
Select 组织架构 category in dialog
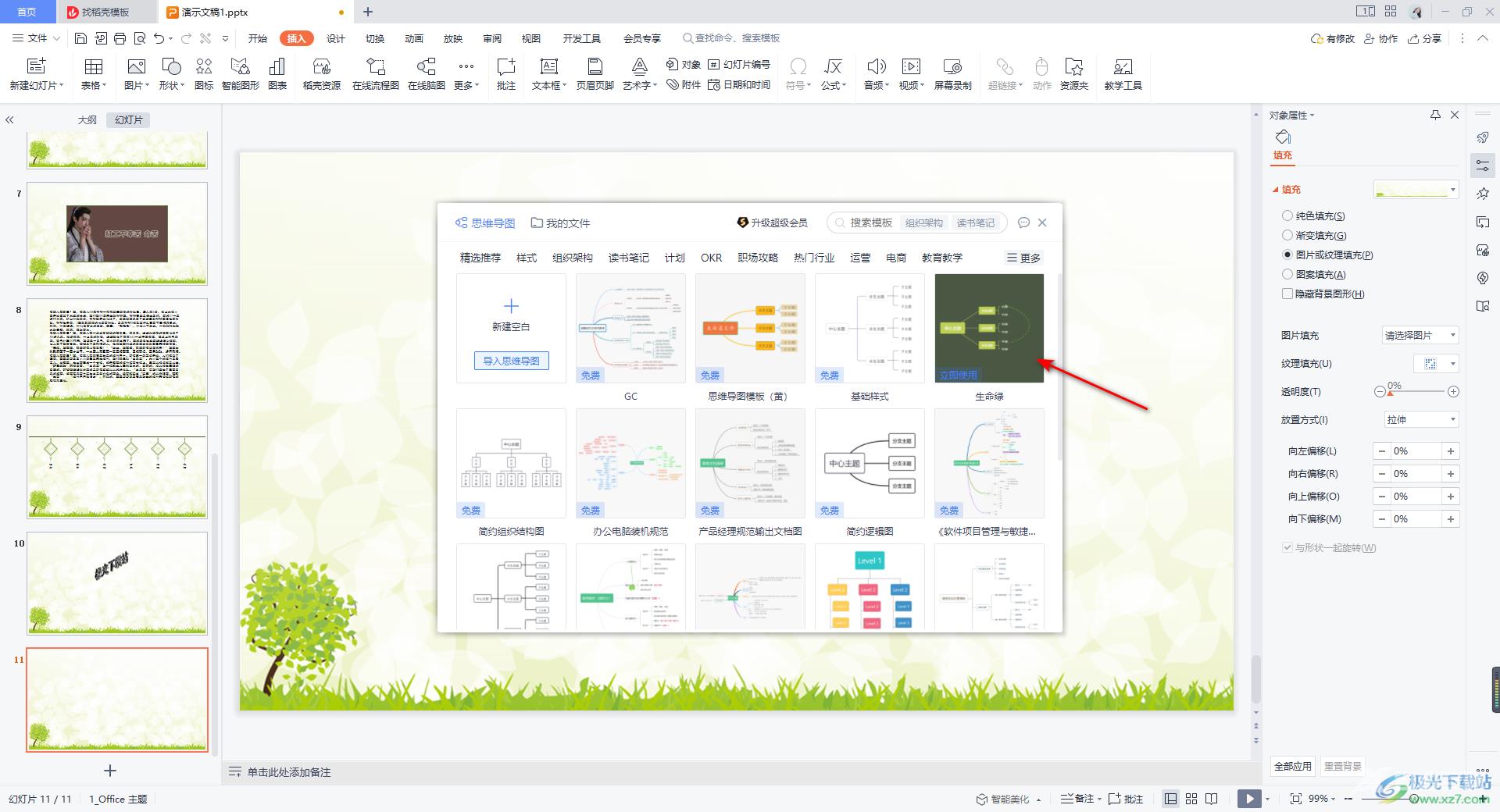coord(573,258)
